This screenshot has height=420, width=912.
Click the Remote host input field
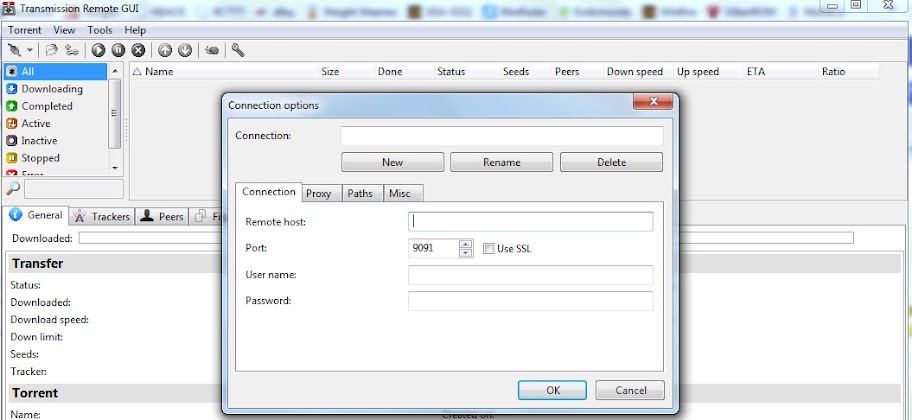point(530,222)
